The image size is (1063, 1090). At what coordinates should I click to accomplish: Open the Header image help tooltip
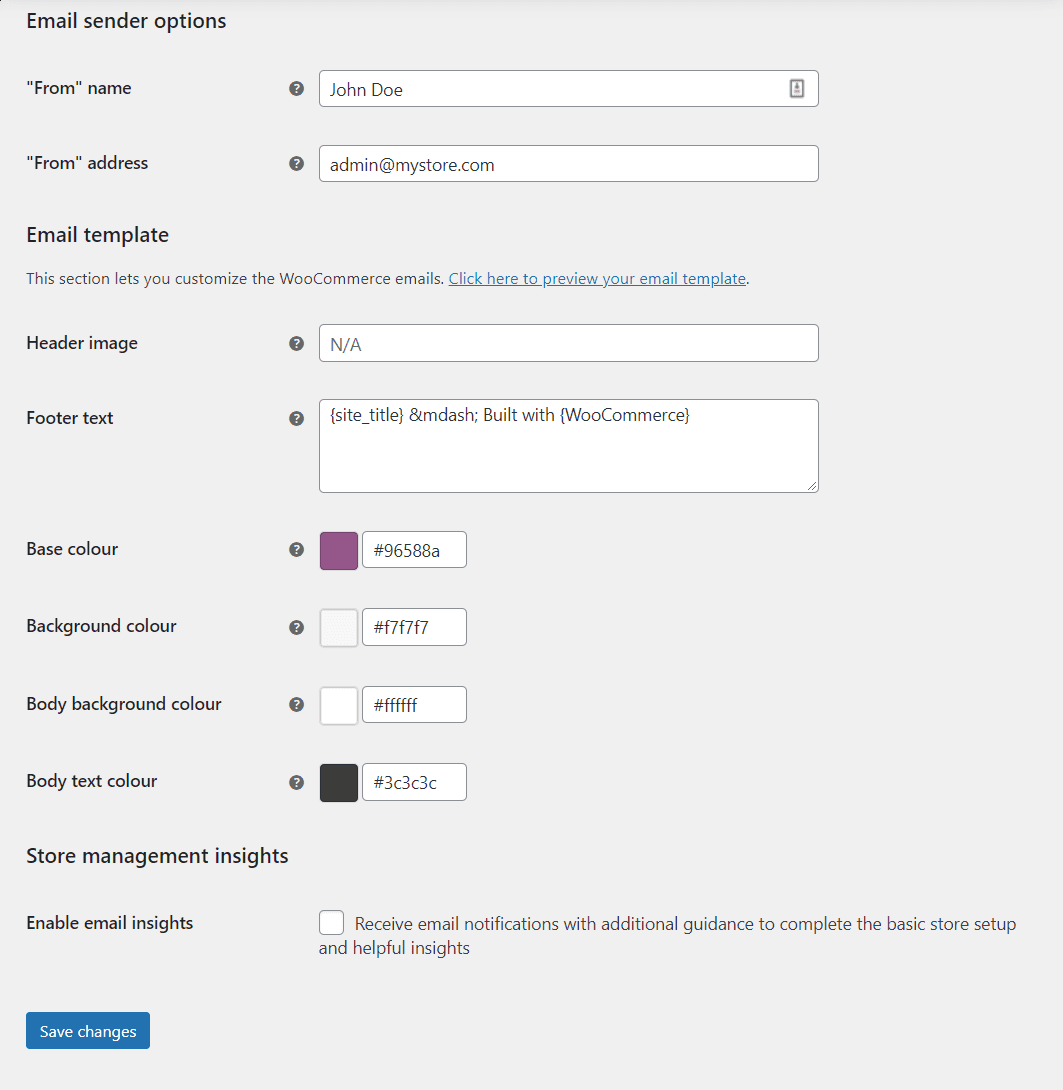(x=296, y=343)
